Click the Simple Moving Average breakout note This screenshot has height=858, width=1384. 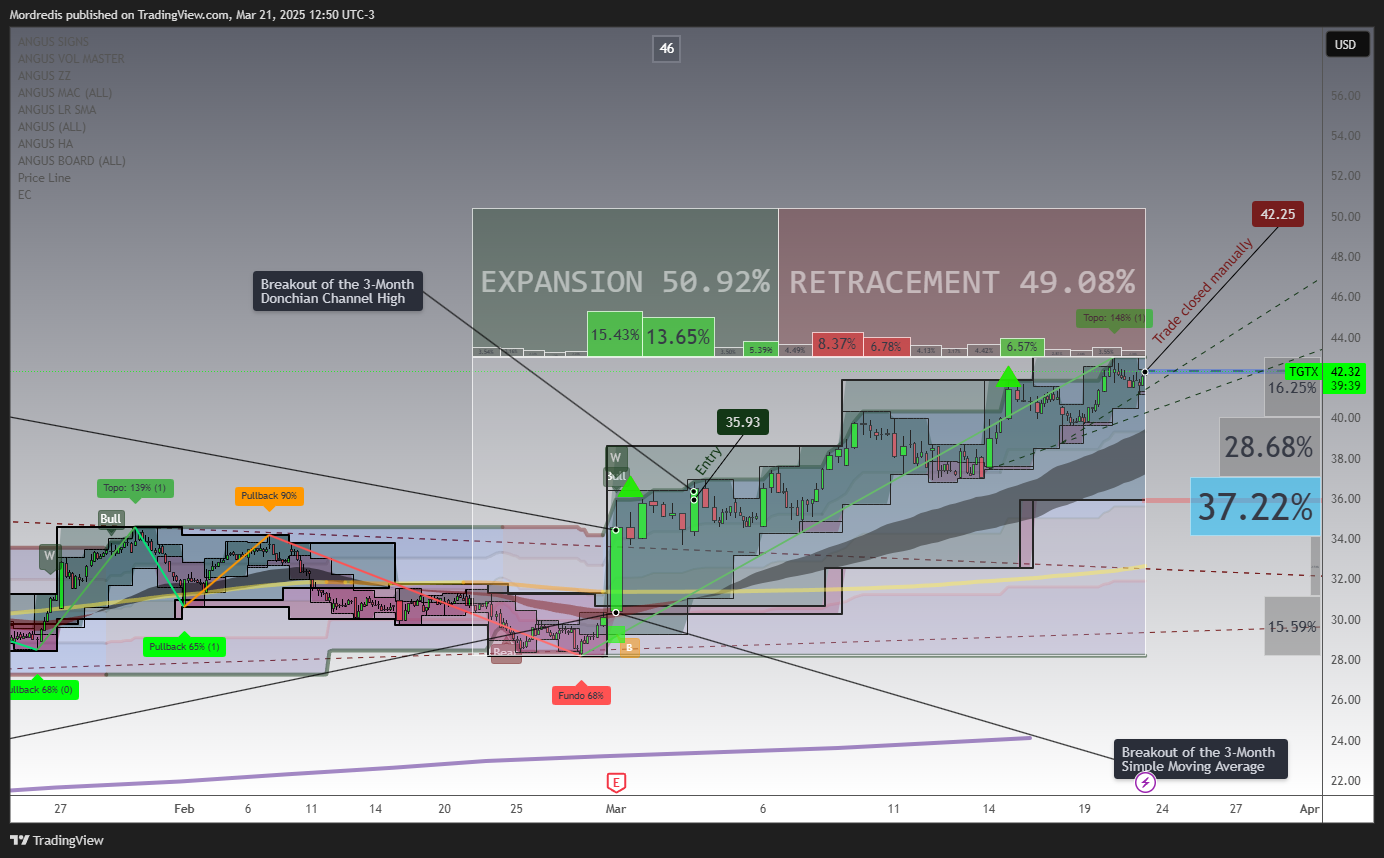tap(1201, 759)
